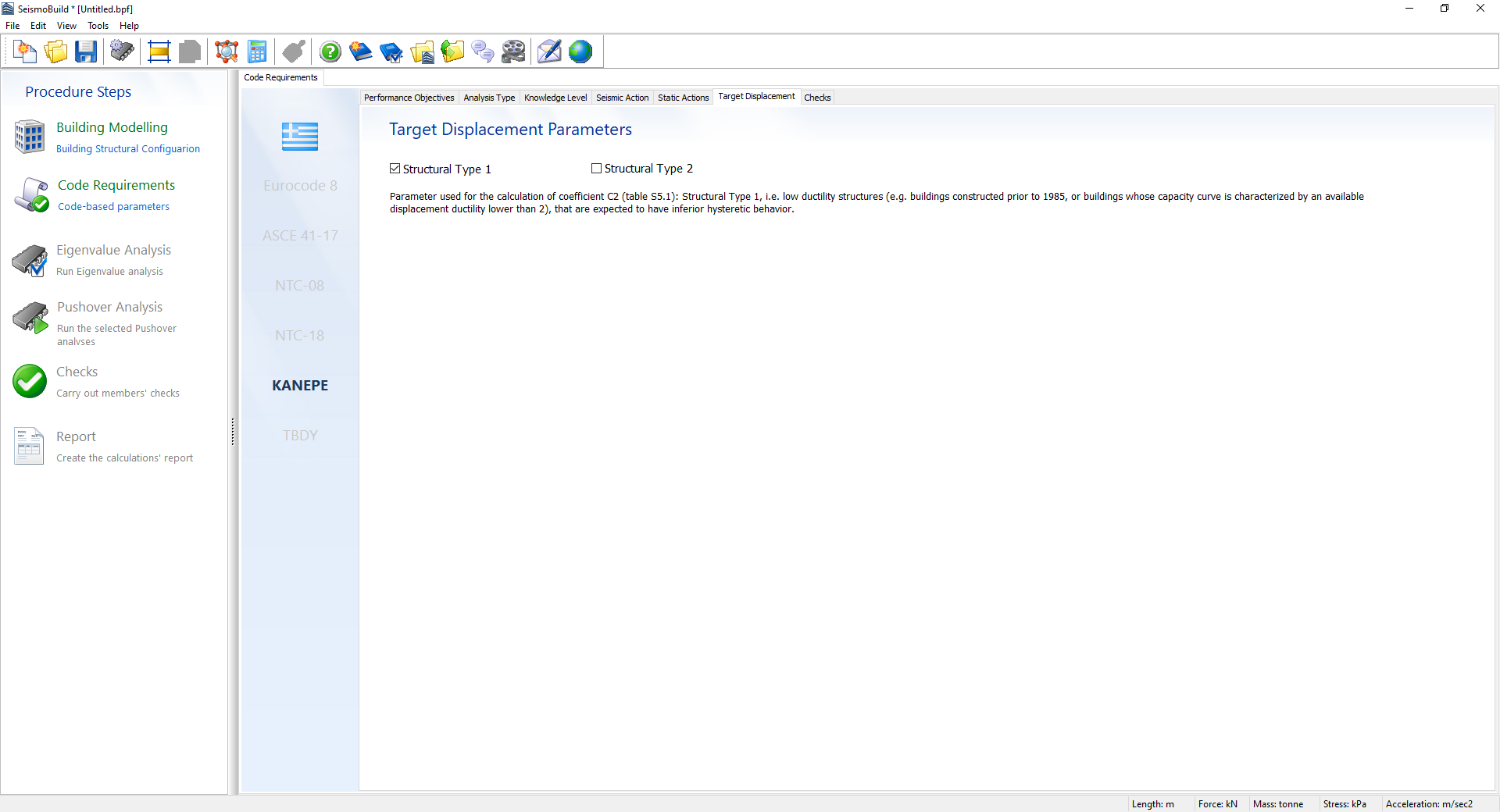The height and width of the screenshot is (812, 1500).
Task: Select the Knowledge Level tab
Action: [555, 98]
